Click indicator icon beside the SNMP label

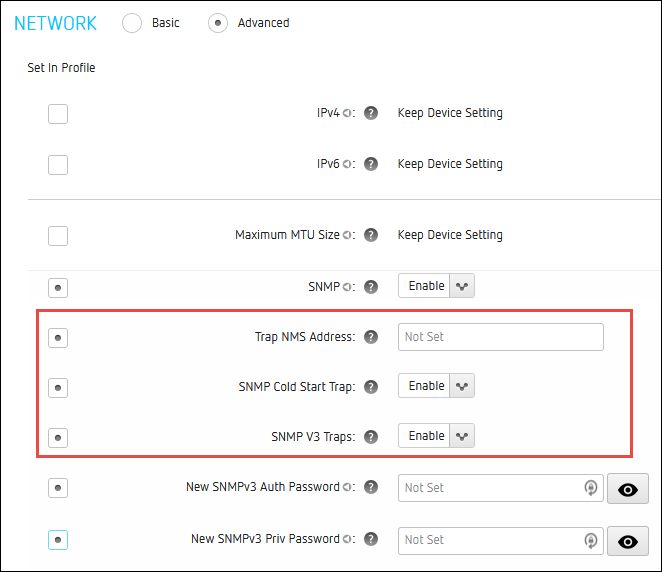(x=347, y=287)
